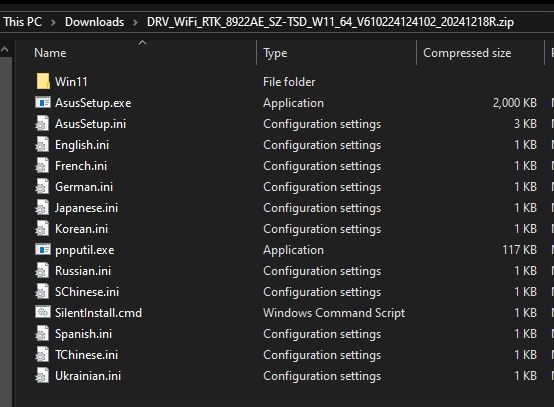Viewport: 554px width, 407px height.
Task: Click the zip file name breadcrumb segment
Action: pyautogui.click(x=330, y=22)
